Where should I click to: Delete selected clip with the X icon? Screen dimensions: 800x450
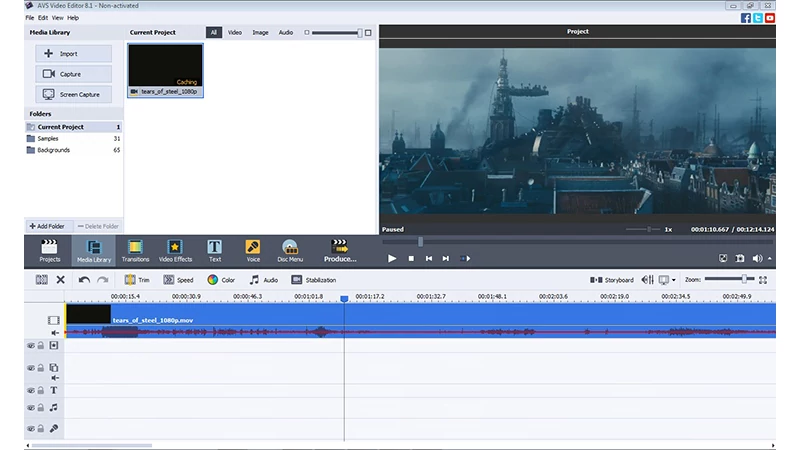[60, 280]
